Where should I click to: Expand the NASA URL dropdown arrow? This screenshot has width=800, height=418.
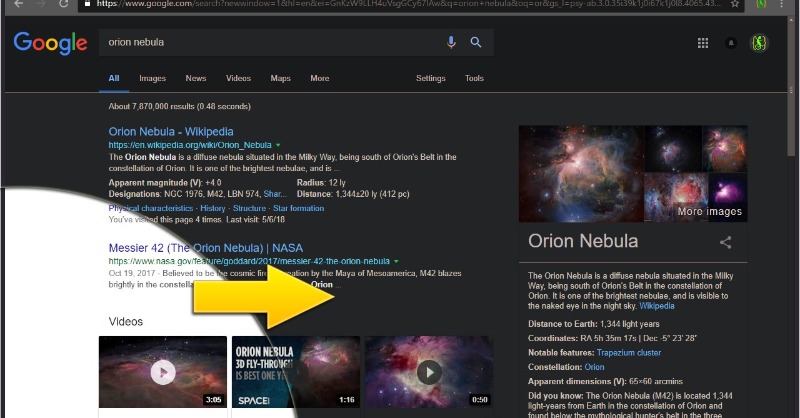click(x=396, y=261)
